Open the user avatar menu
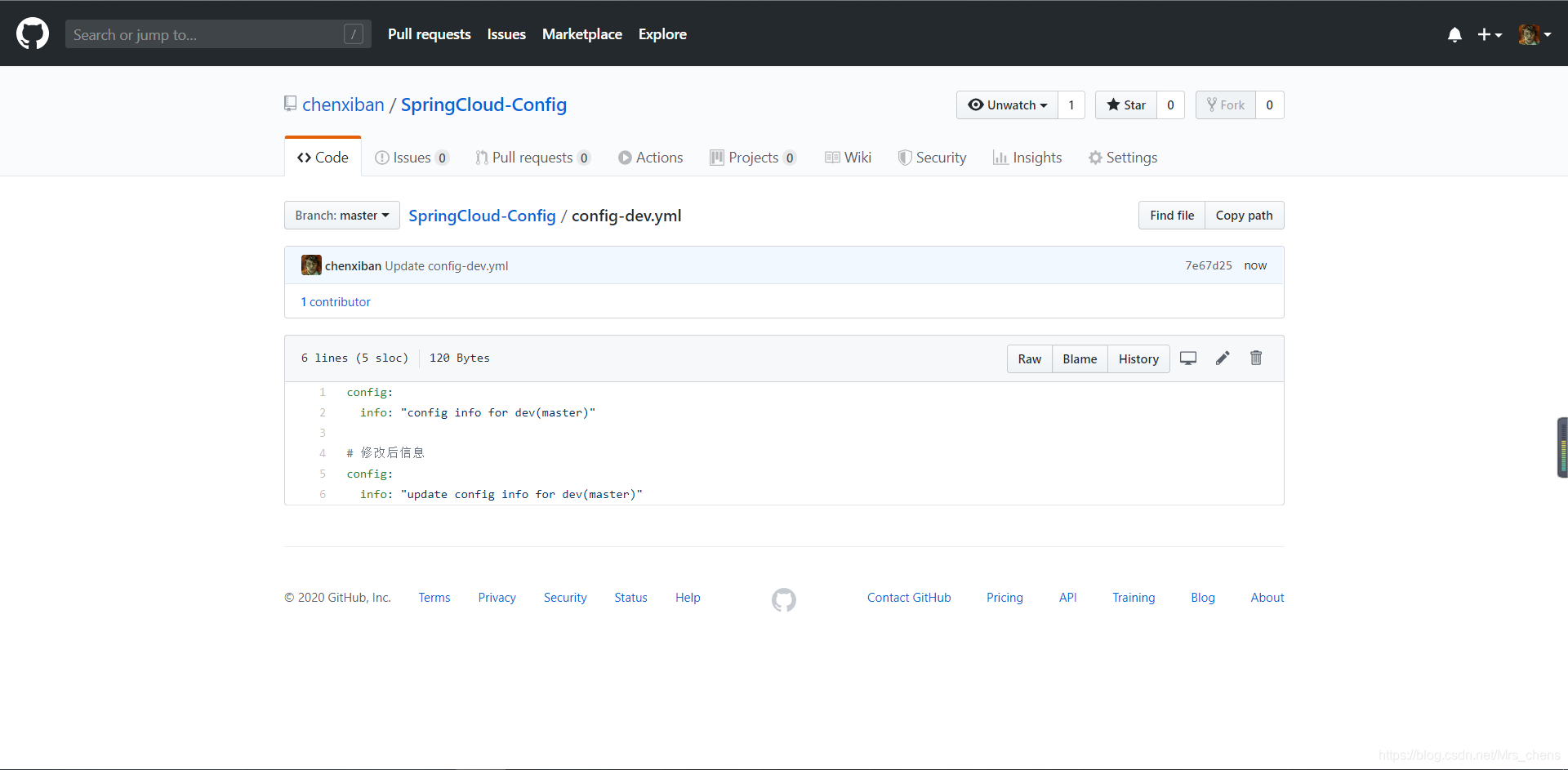Screen dimensions: 1568x770 coord(1535,34)
